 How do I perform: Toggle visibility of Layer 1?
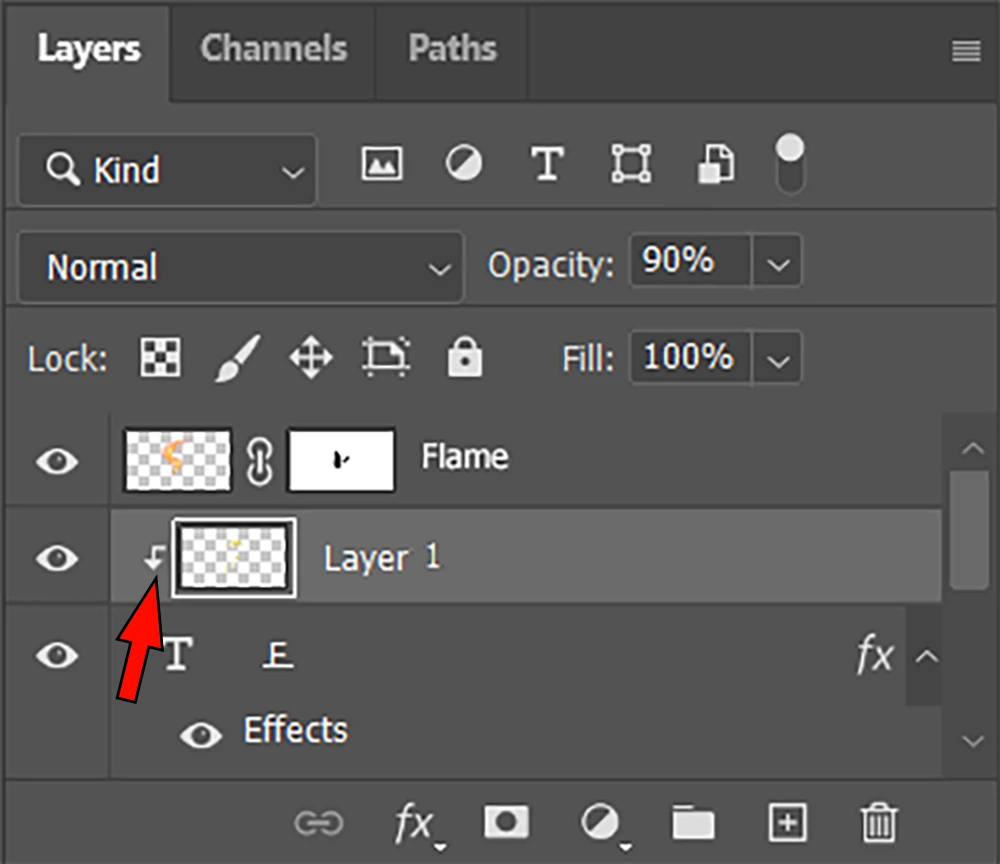pos(57,557)
